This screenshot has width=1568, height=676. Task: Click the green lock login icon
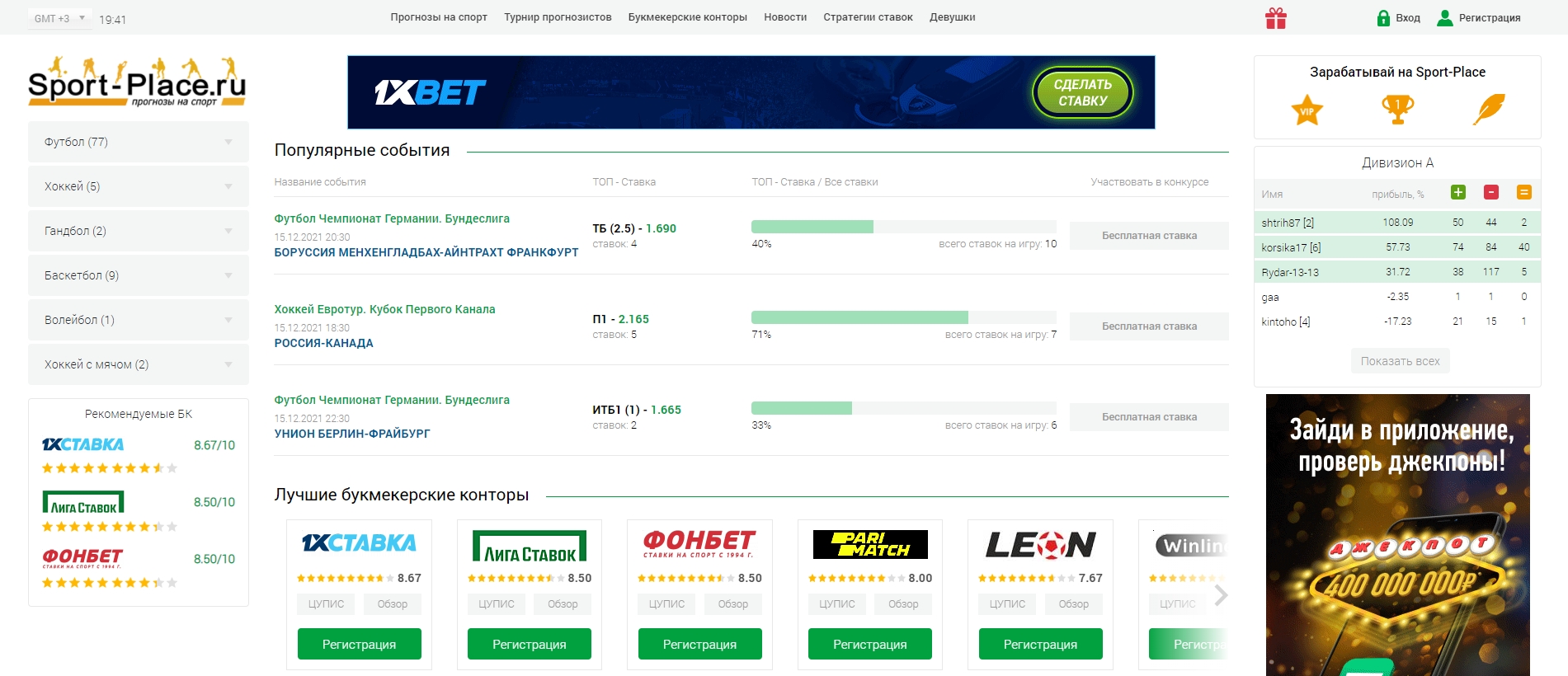pyautogui.click(x=1383, y=18)
